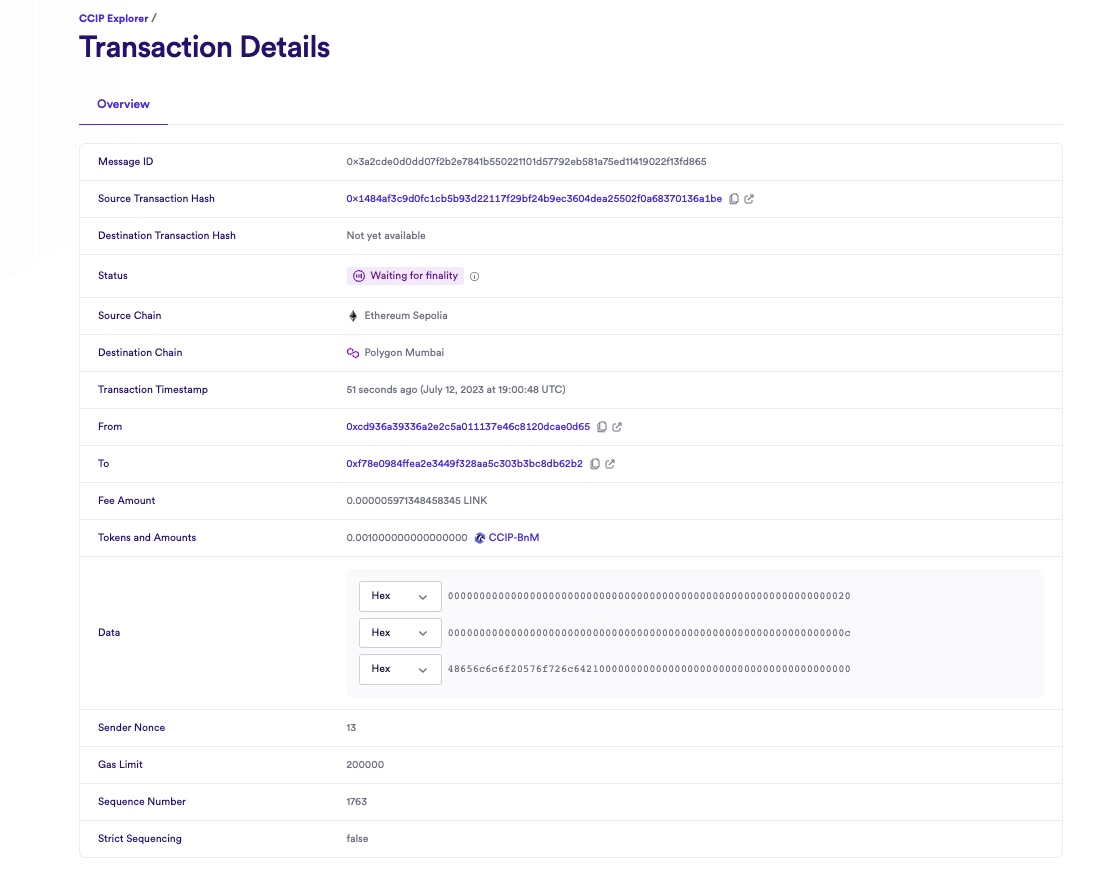This screenshot has width=1118, height=886.
Task: Click the 'Destination Transaction Hash' row label
Action: click(167, 236)
